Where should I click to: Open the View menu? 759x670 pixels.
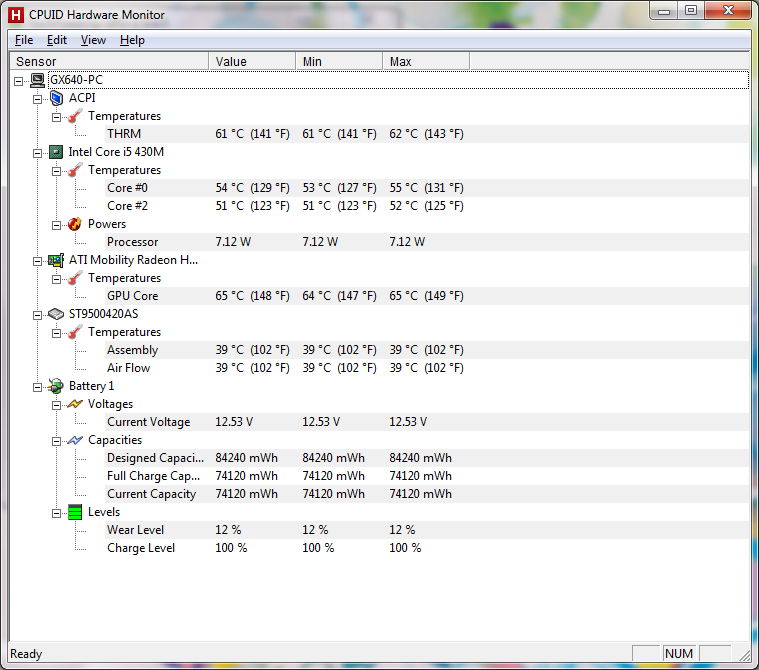93,40
